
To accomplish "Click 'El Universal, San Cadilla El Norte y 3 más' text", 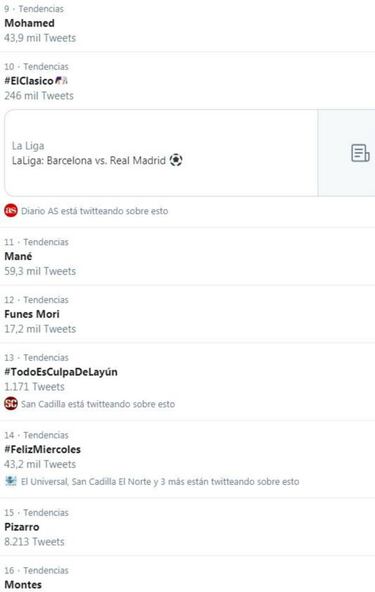I will (x=103, y=481).
